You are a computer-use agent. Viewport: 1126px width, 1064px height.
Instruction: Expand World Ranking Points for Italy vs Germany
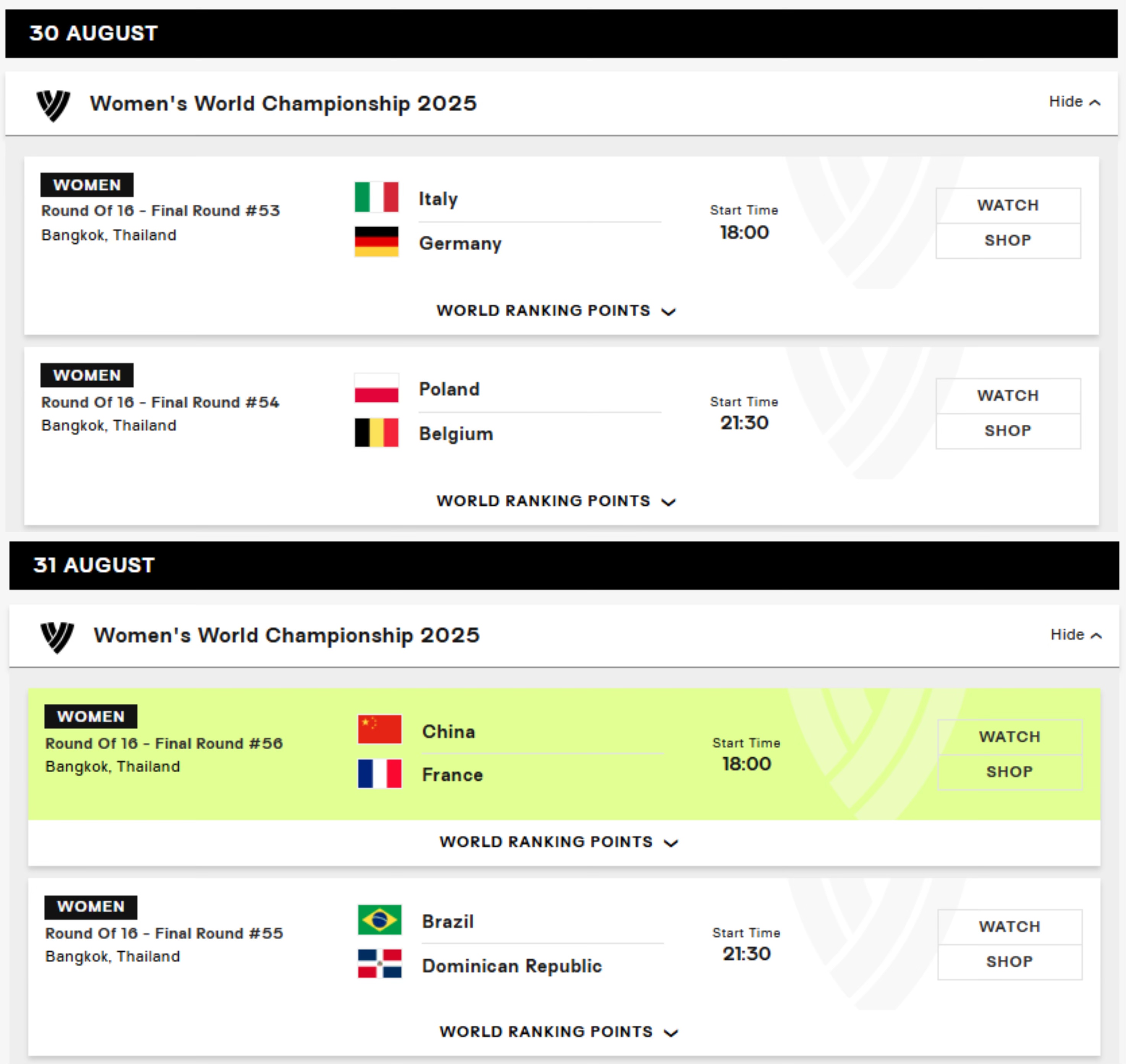[555, 311]
